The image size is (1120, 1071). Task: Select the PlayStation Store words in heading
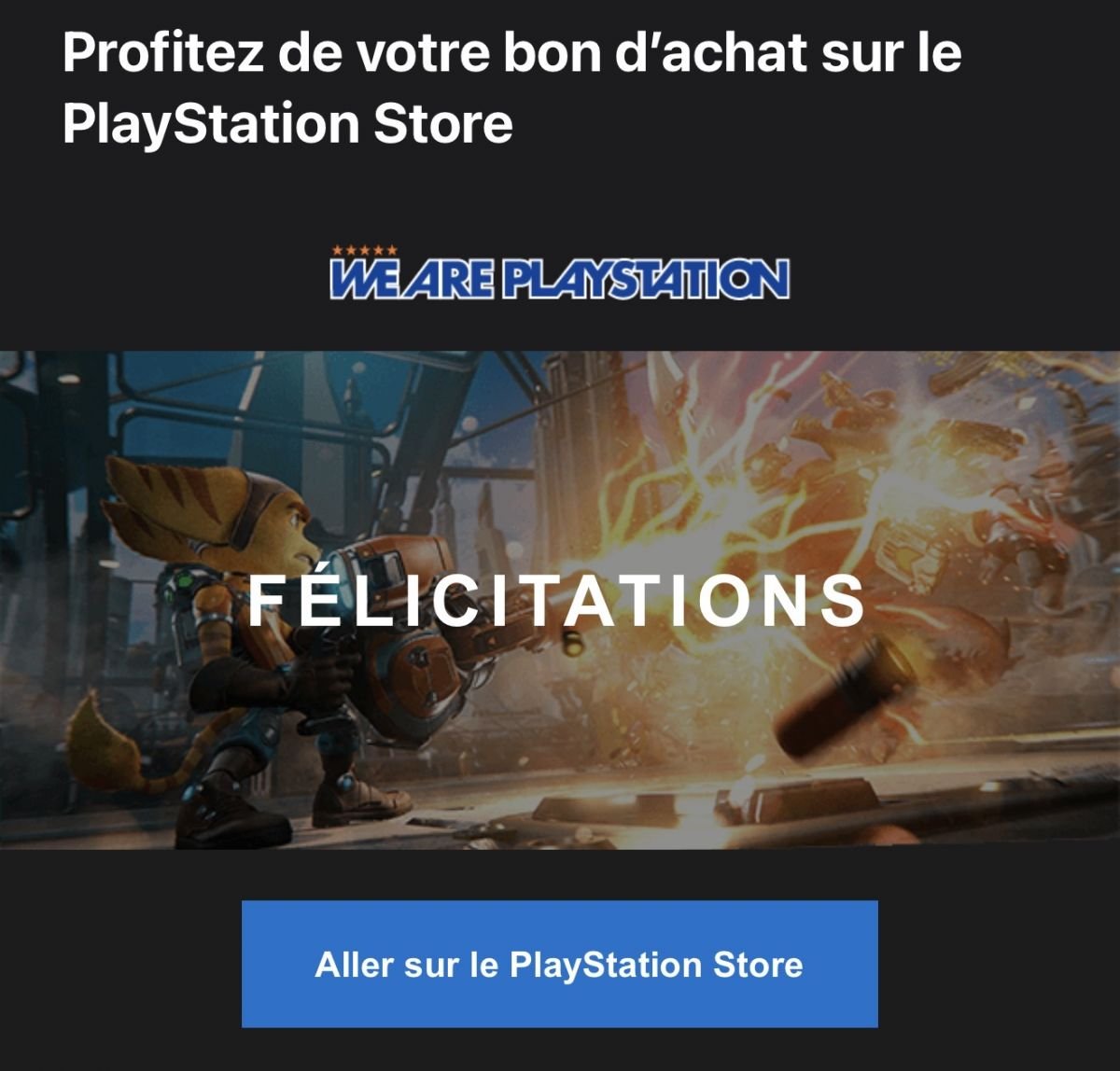coord(287,123)
